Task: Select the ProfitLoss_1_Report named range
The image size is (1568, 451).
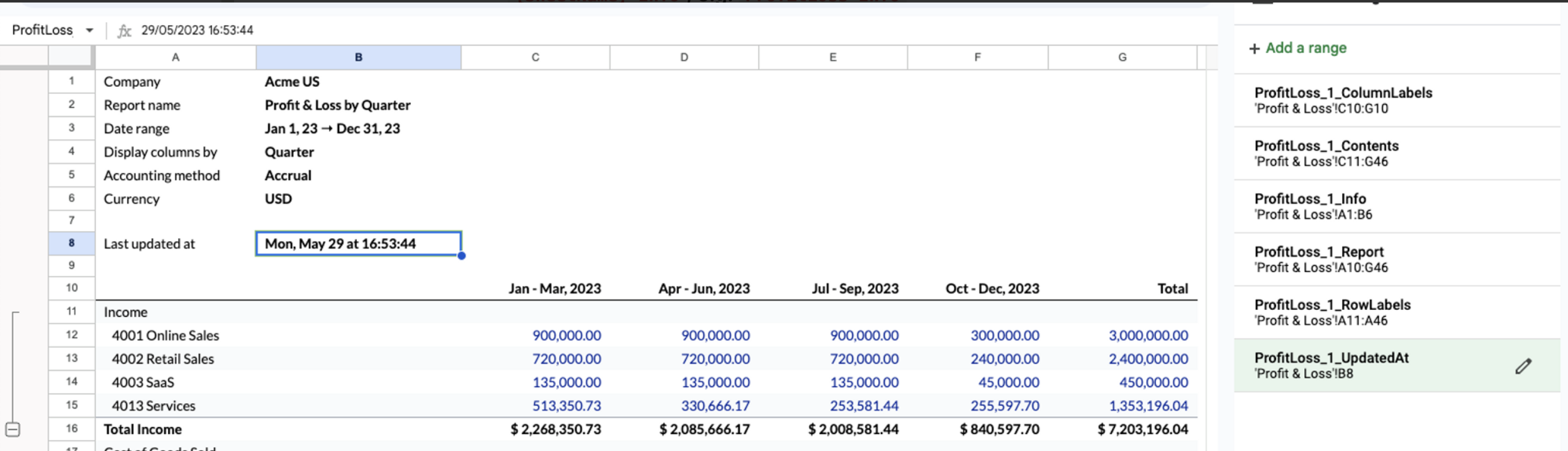Action: [x=1397, y=259]
